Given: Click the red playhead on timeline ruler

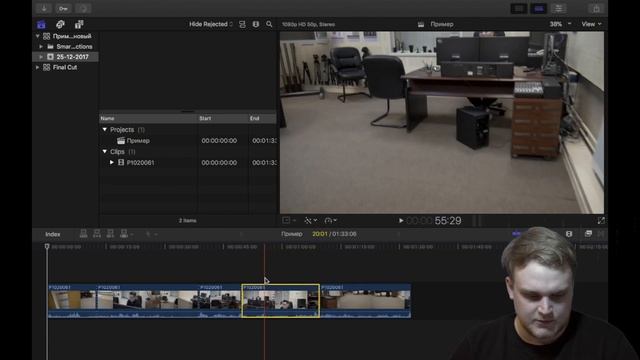Looking at the screenshot, I should click(264, 247).
